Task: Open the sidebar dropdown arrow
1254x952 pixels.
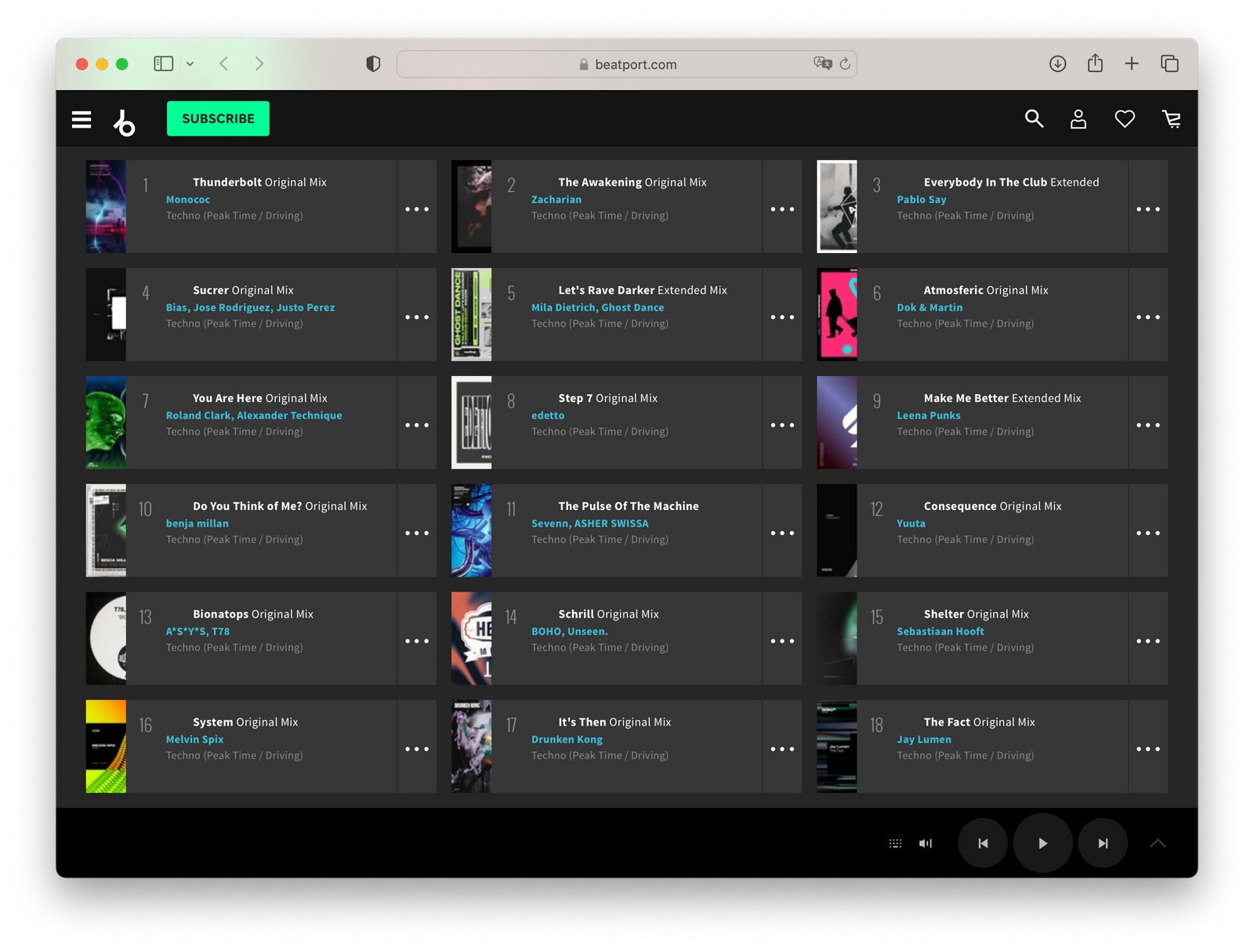Action: pos(190,64)
